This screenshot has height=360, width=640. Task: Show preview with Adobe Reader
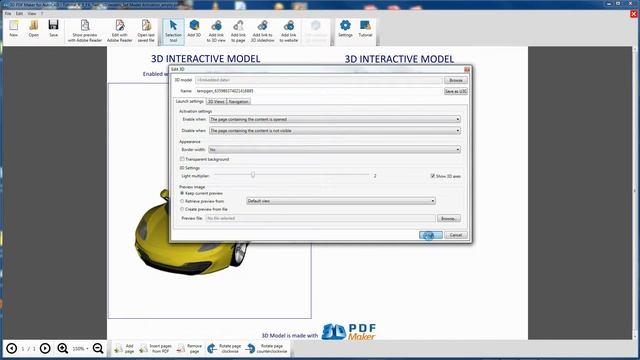84,31
